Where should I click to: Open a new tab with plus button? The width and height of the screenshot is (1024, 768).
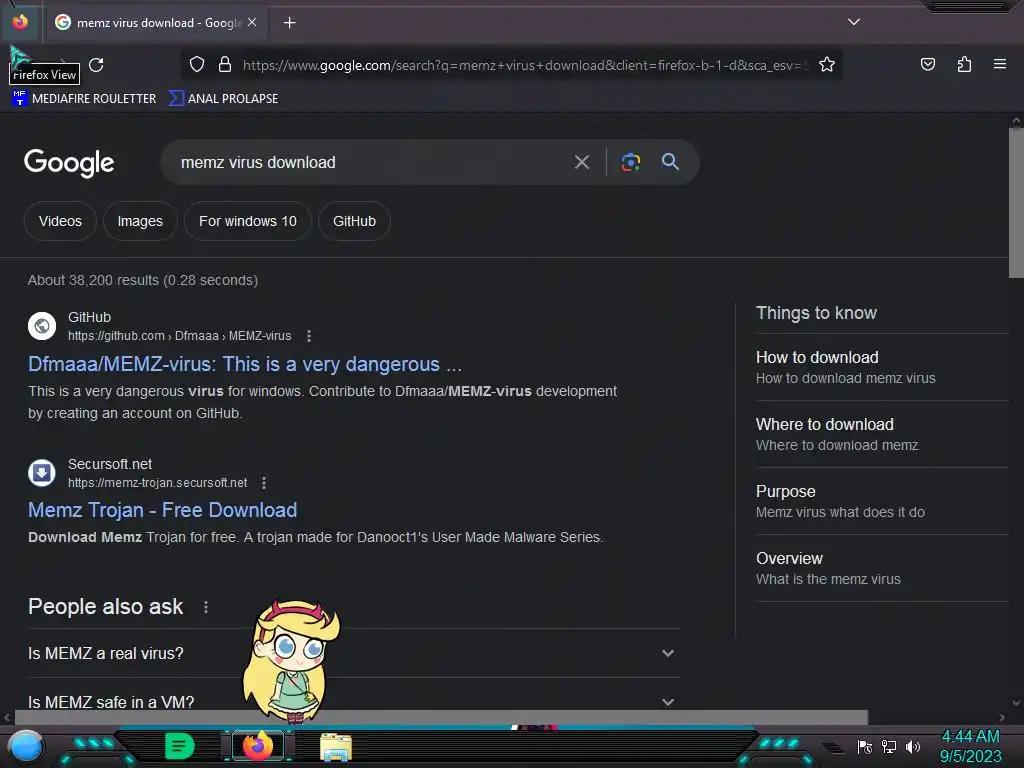(x=289, y=23)
